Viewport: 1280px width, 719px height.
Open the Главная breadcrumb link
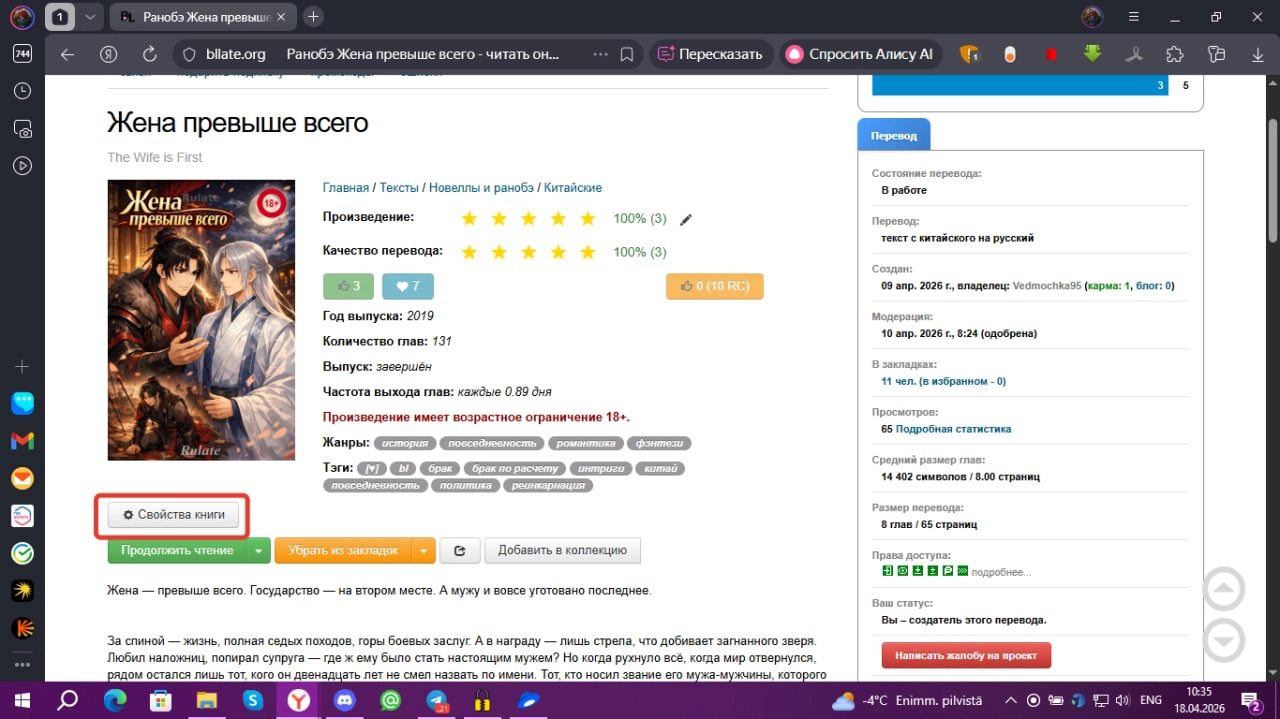pos(346,187)
